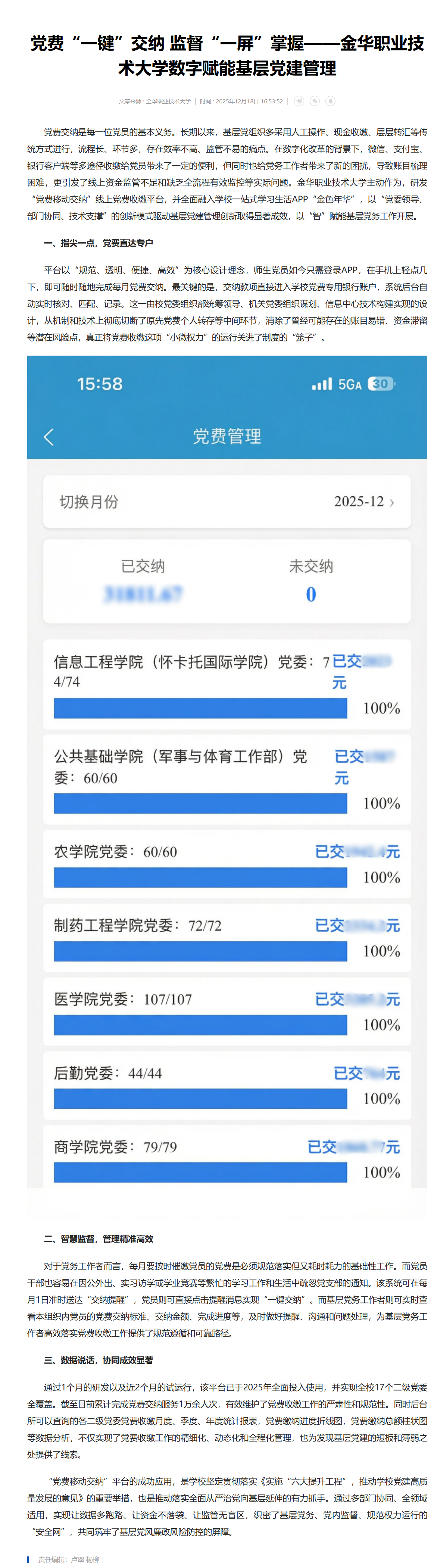The width and height of the screenshot is (434, 1568).
Task: Click the 医学院党委 progress bar
Action: point(200,1024)
